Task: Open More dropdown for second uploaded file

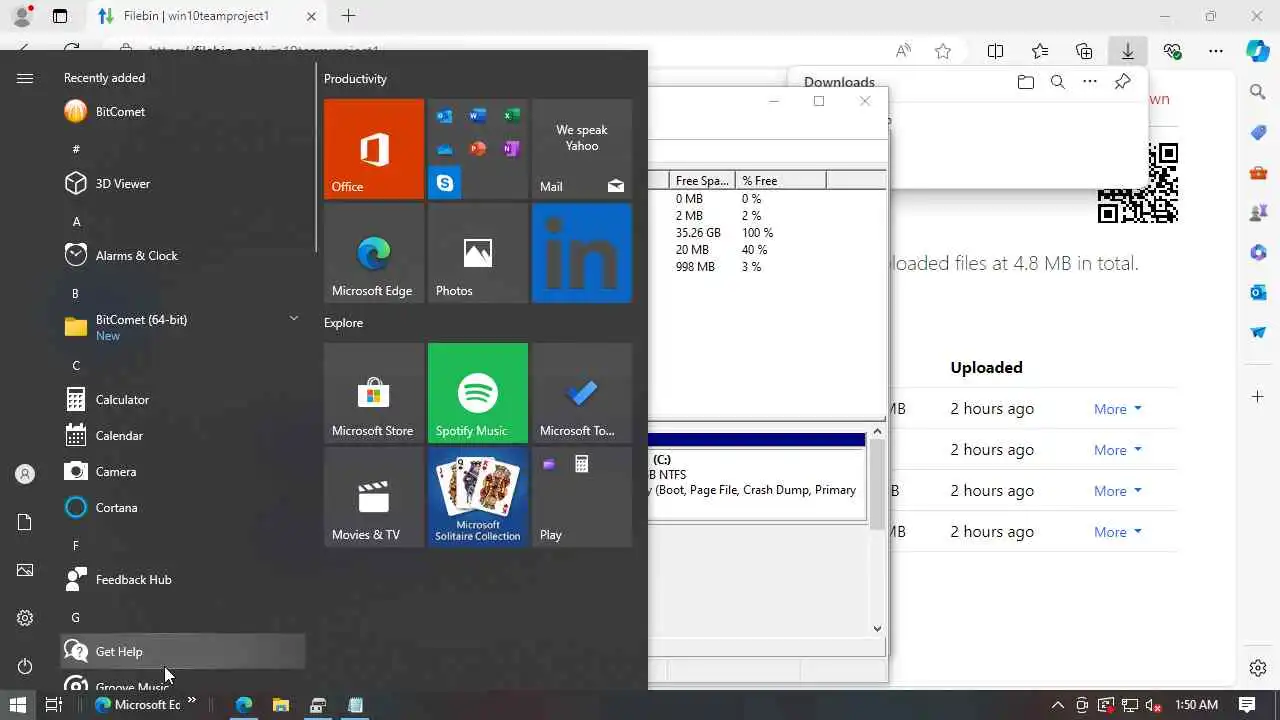Action: (x=1117, y=450)
